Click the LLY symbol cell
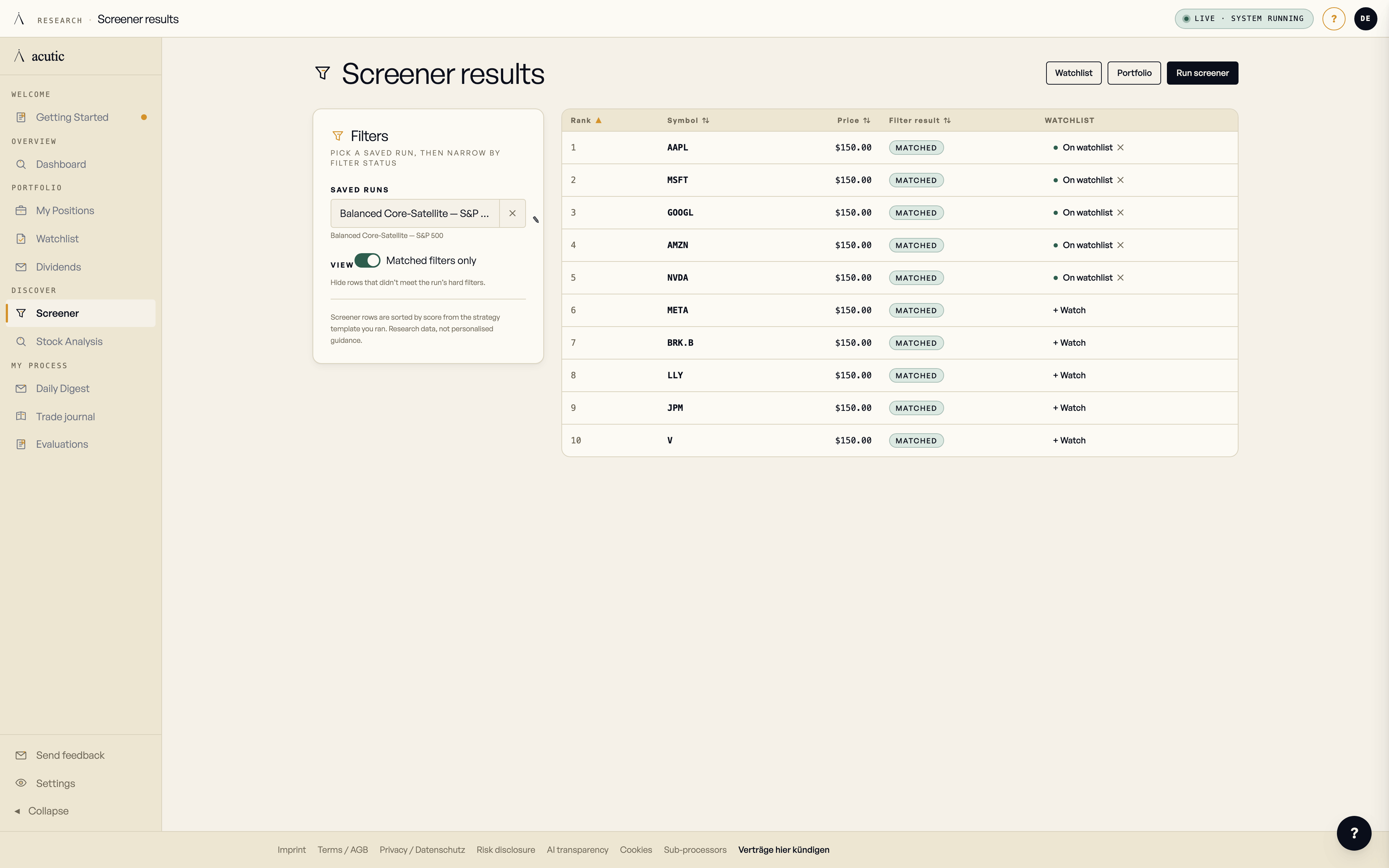Screen dimensions: 1389x868 [675, 375]
